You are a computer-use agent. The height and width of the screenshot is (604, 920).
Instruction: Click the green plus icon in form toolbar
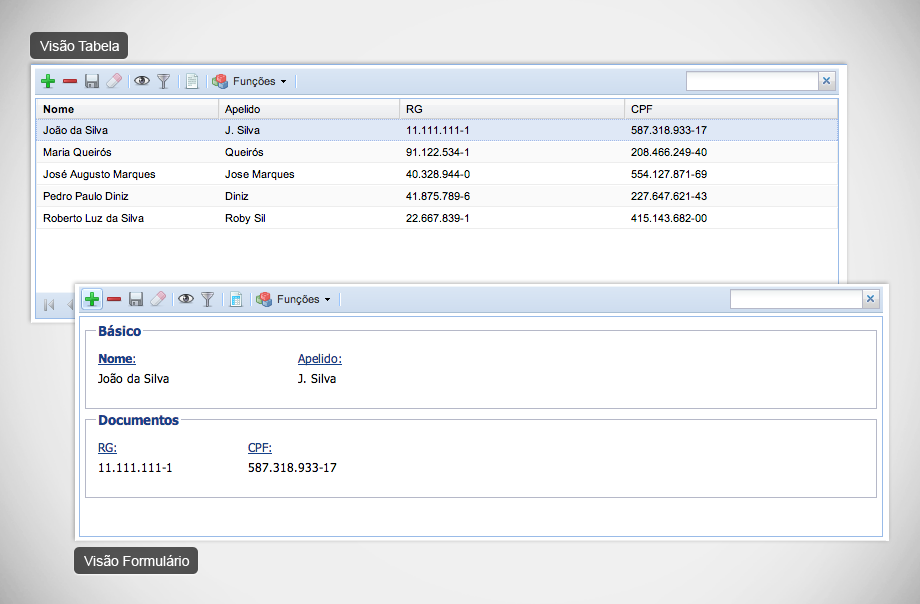(x=92, y=299)
